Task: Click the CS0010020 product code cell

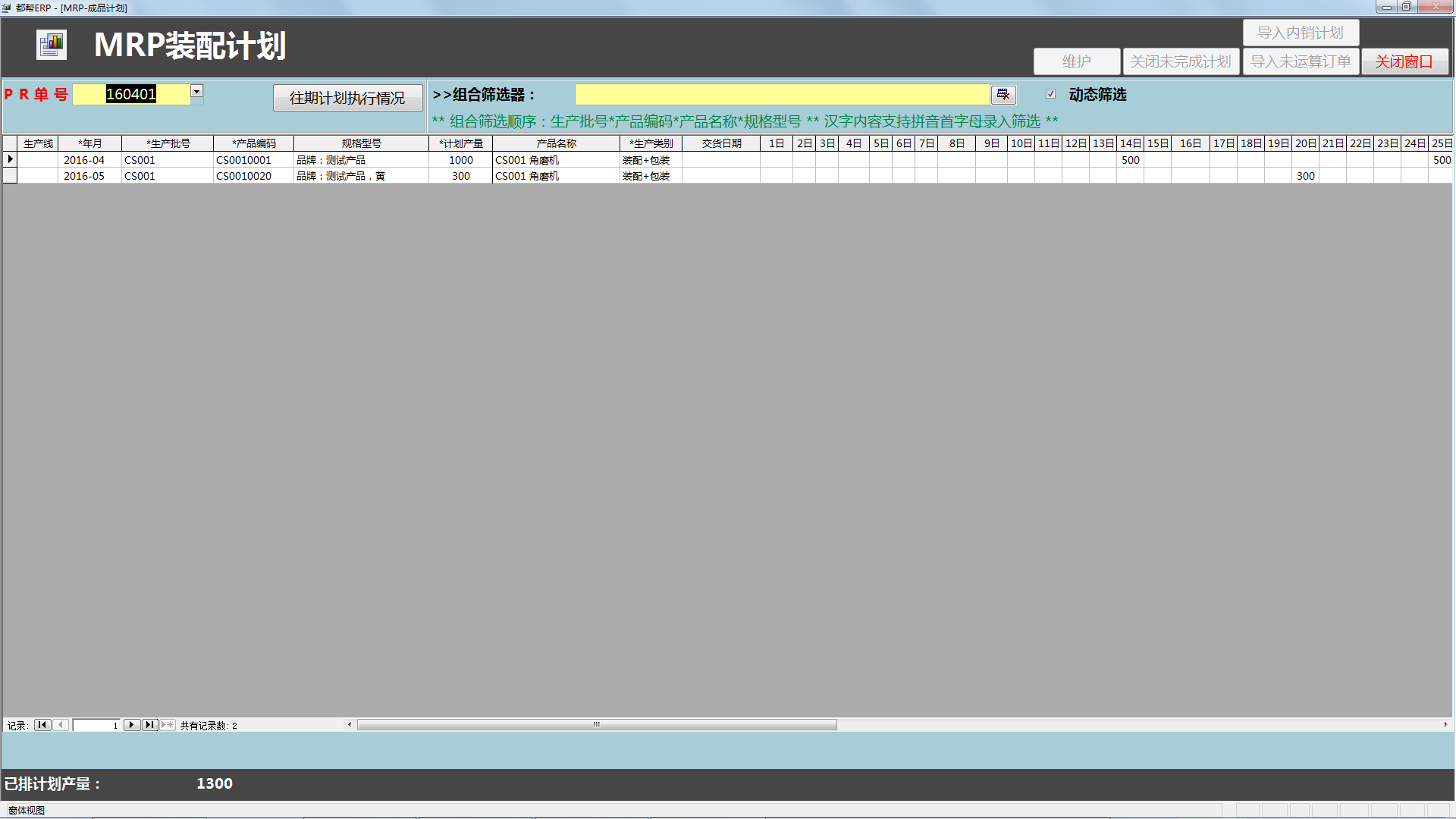Action: point(253,176)
